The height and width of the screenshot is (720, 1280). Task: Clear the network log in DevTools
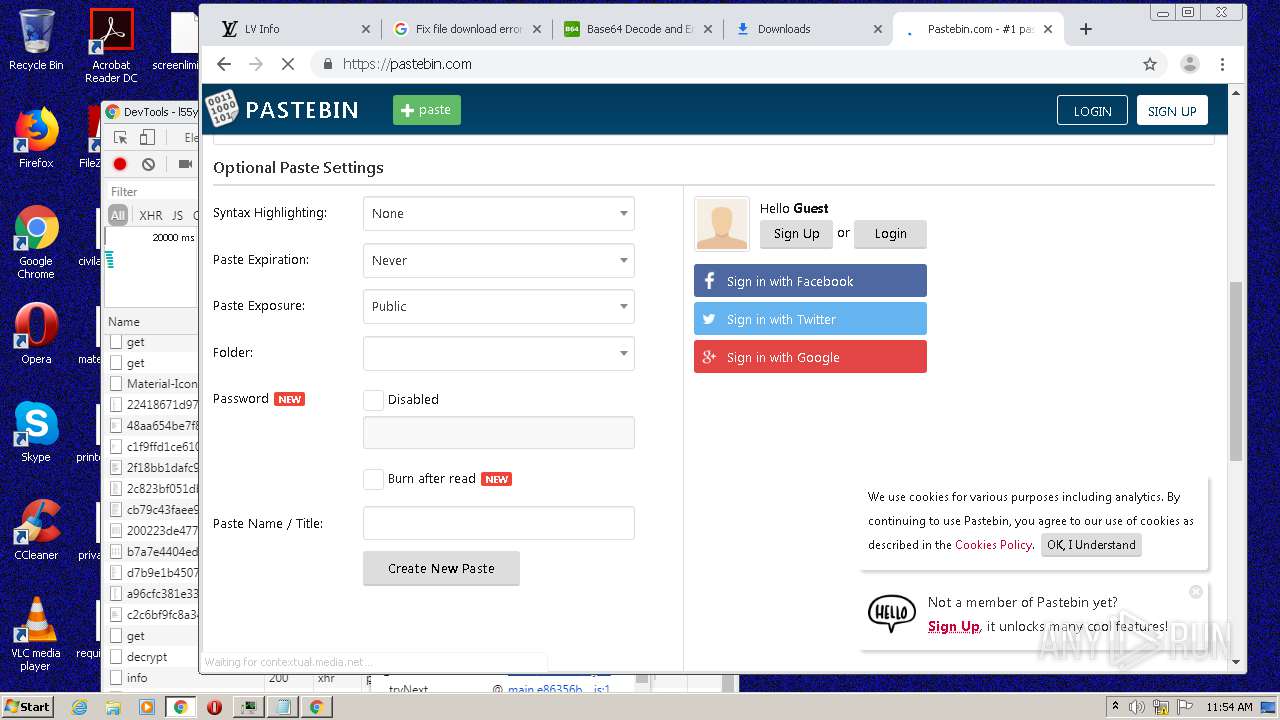tap(148, 164)
